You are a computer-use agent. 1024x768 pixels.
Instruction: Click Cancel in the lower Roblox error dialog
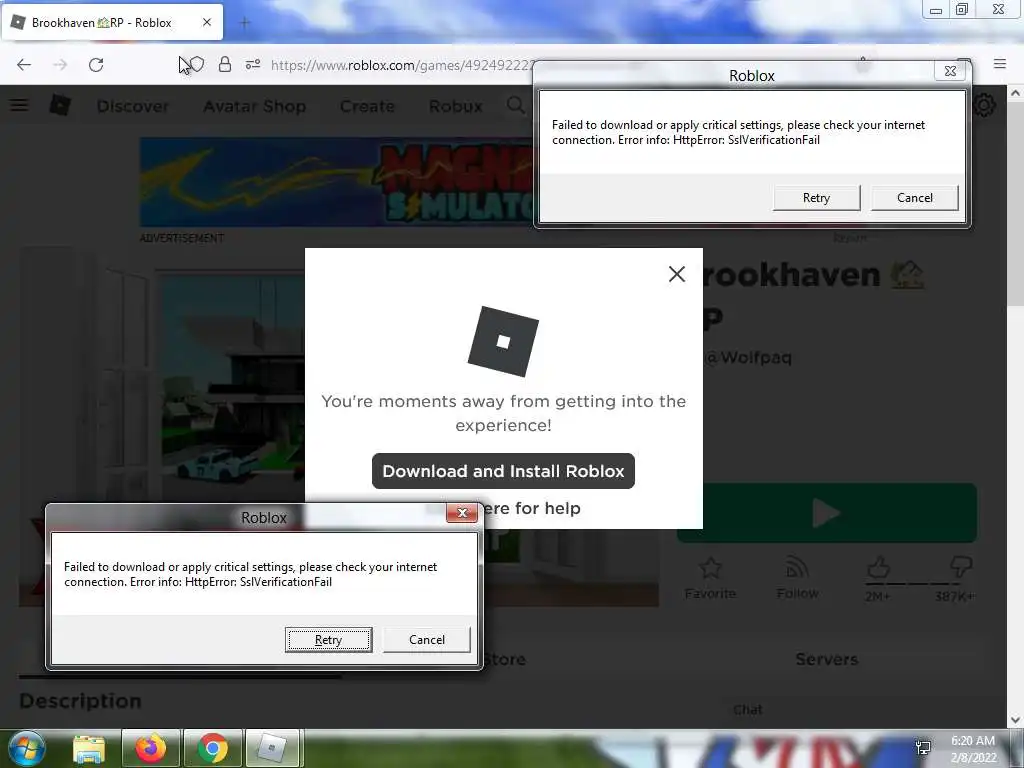[x=426, y=639]
